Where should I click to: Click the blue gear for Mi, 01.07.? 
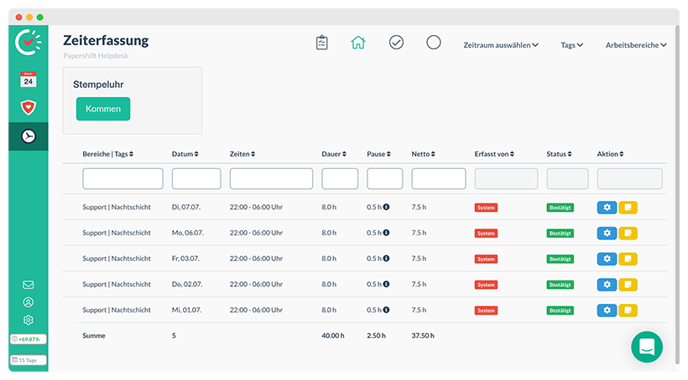pyautogui.click(x=607, y=310)
